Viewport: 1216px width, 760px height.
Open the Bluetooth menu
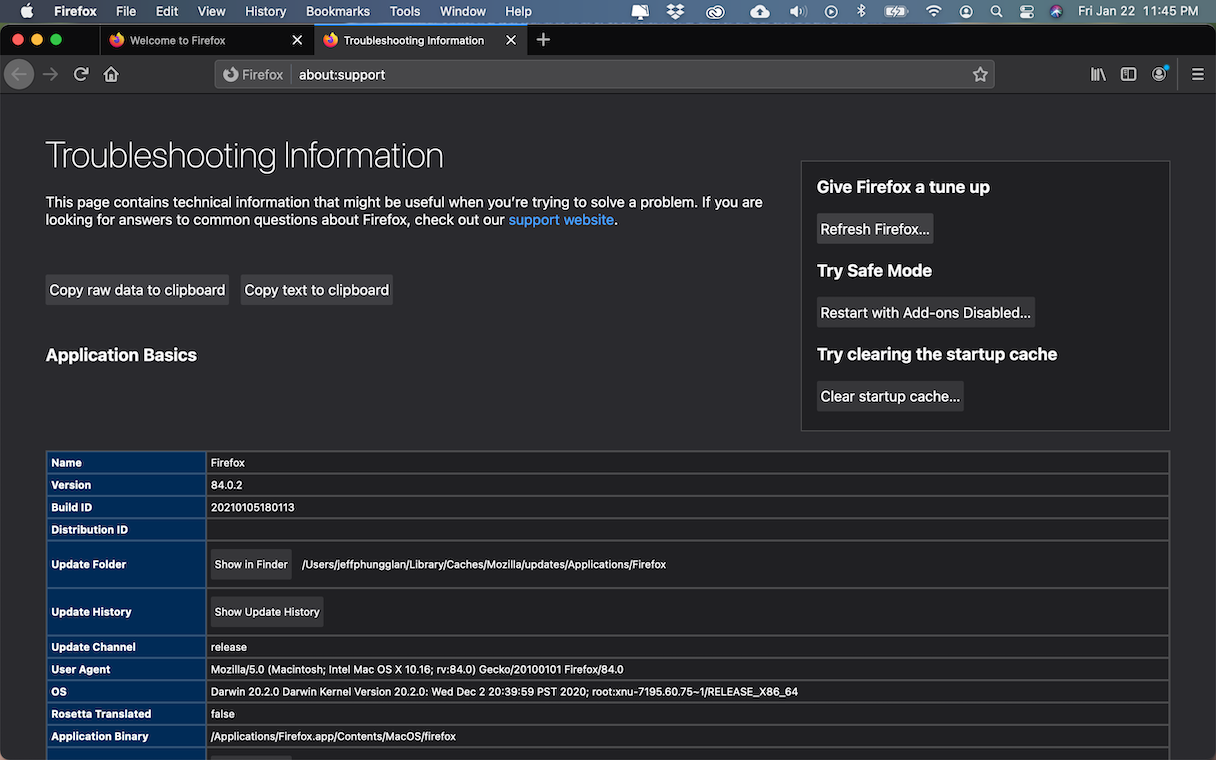861,11
